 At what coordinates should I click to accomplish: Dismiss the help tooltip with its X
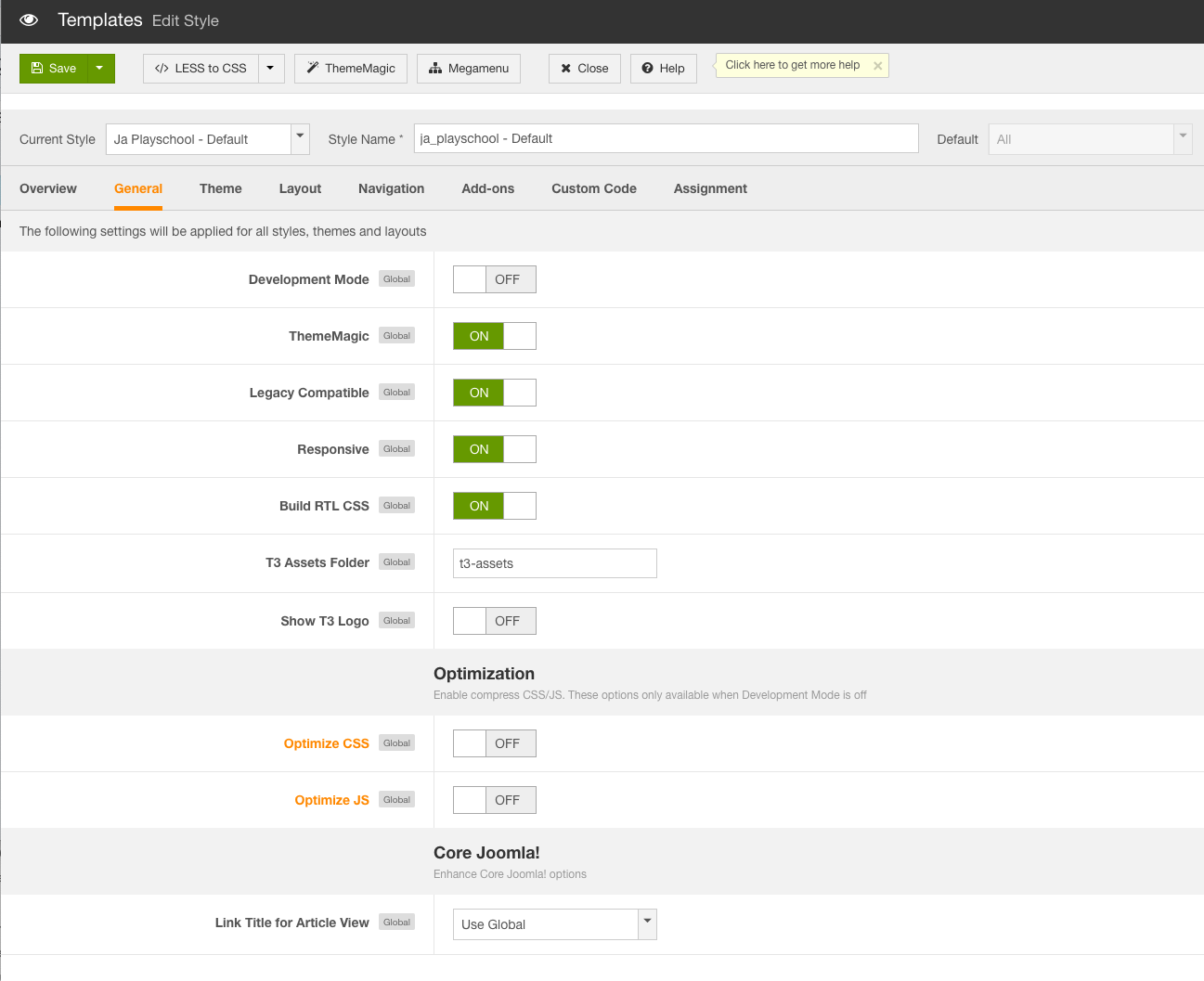tap(877, 66)
